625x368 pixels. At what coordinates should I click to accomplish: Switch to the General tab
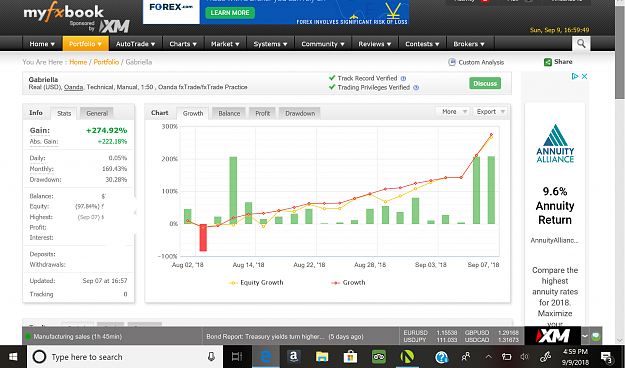[x=97, y=113]
